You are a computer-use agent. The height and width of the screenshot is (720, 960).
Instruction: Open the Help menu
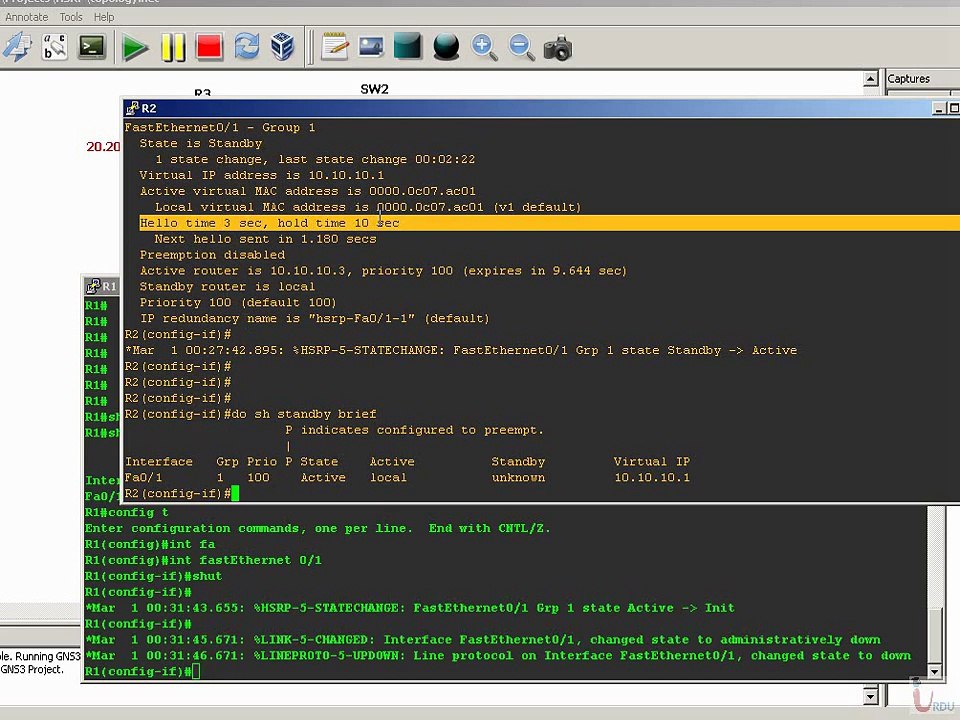[x=104, y=17]
